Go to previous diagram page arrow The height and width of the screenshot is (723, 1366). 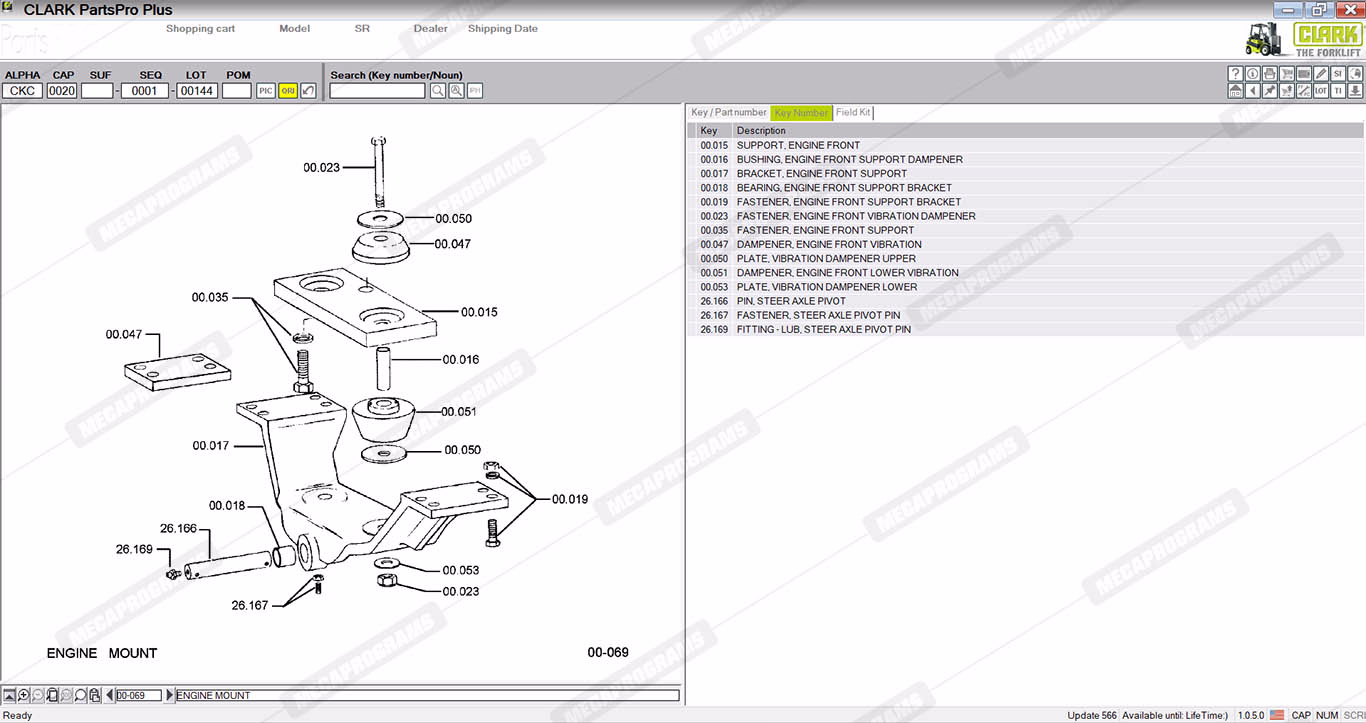tap(109, 695)
